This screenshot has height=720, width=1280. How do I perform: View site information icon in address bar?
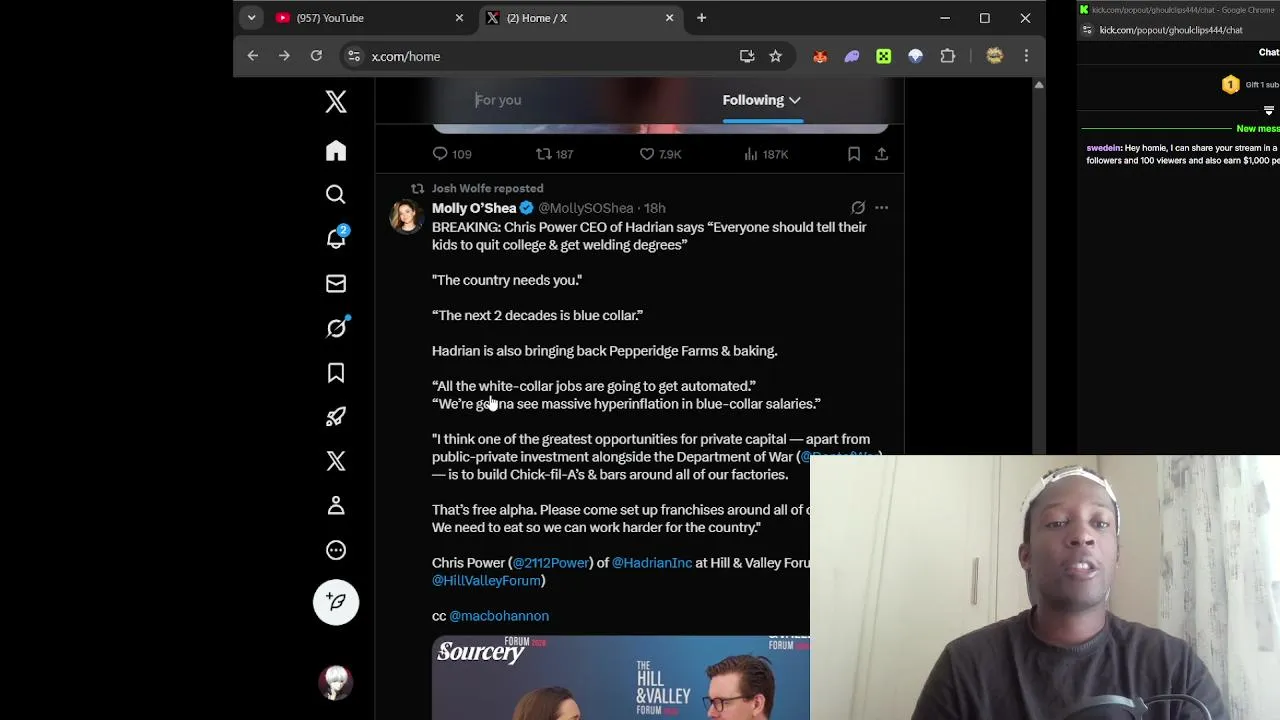(354, 56)
